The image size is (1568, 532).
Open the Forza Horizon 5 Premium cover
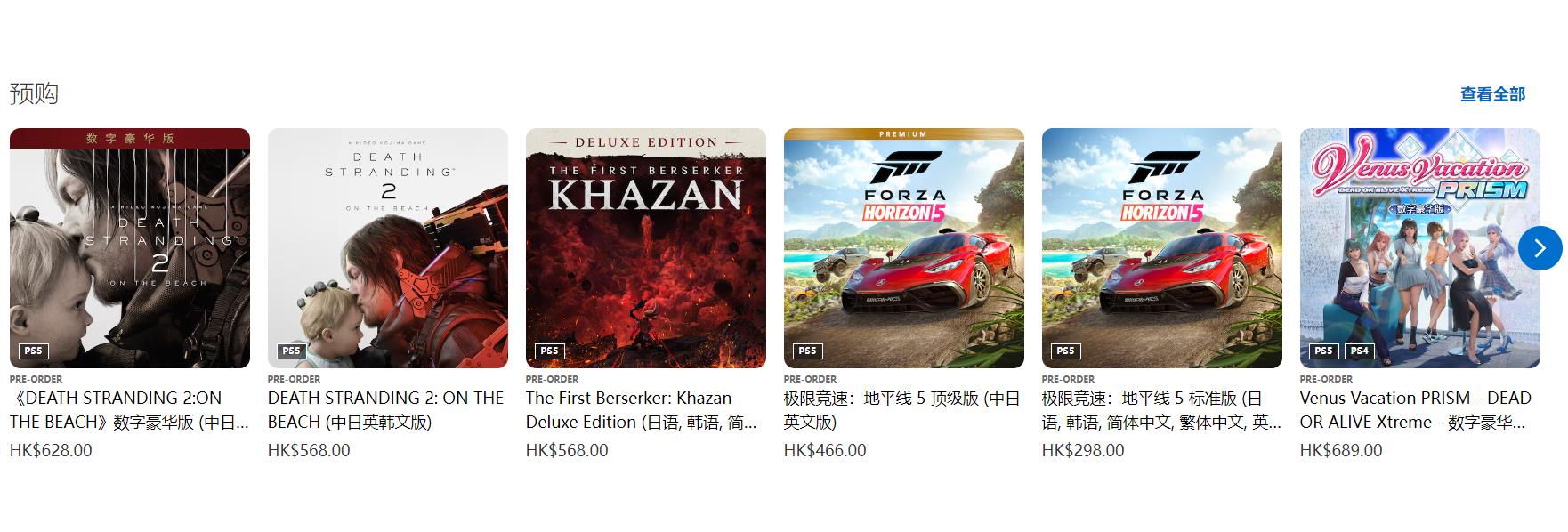(904, 248)
